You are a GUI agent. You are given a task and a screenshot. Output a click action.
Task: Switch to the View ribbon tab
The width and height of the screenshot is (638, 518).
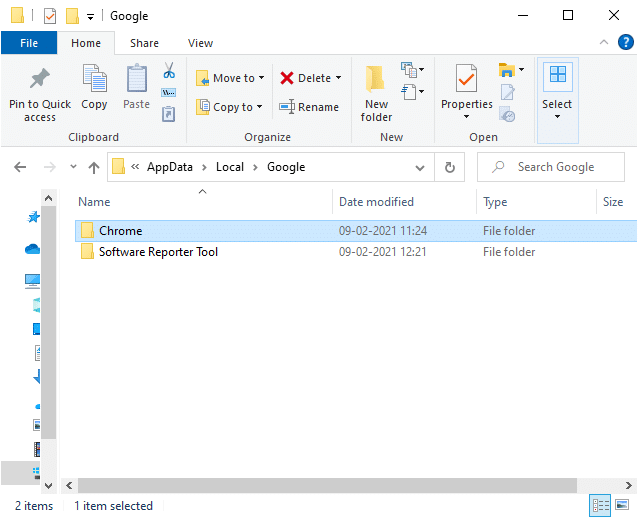click(200, 43)
